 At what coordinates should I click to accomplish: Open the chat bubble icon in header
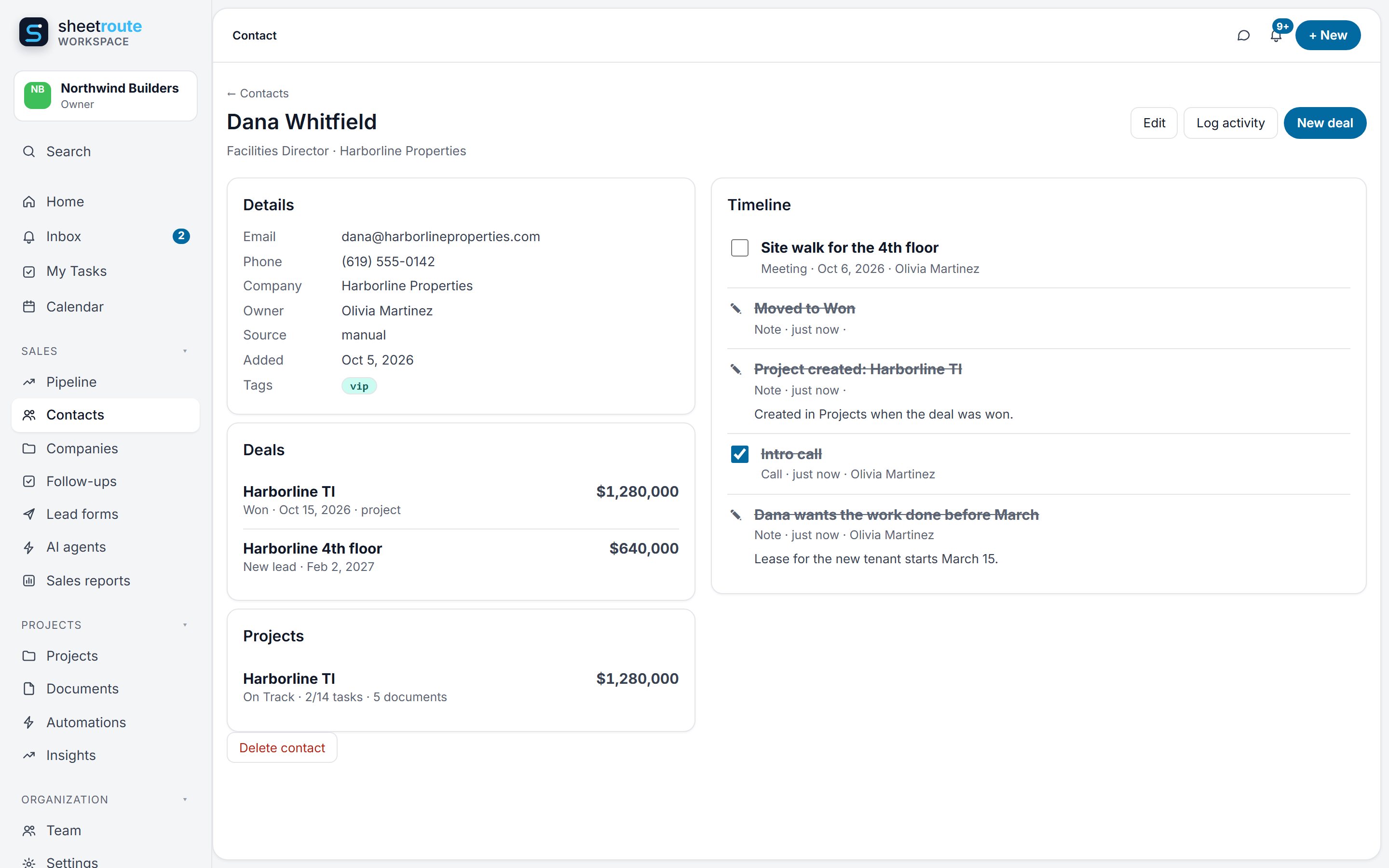click(1243, 36)
